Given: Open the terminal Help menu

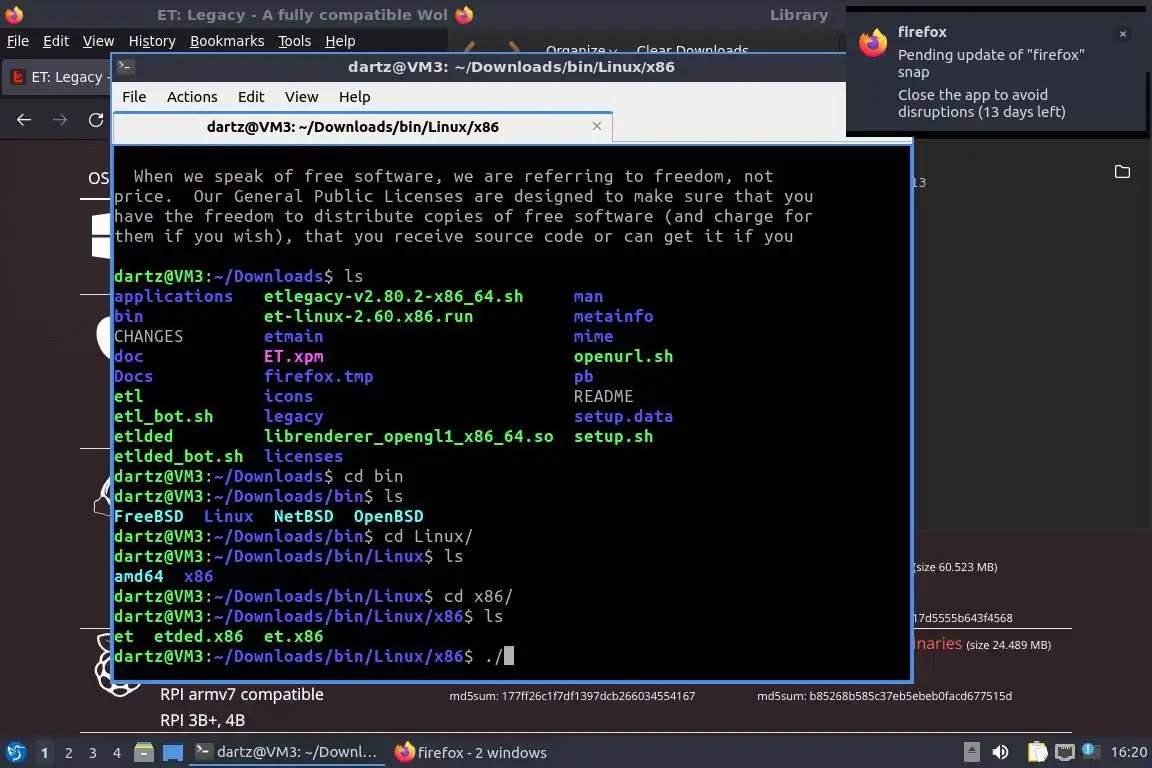Looking at the screenshot, I should 354,97.
